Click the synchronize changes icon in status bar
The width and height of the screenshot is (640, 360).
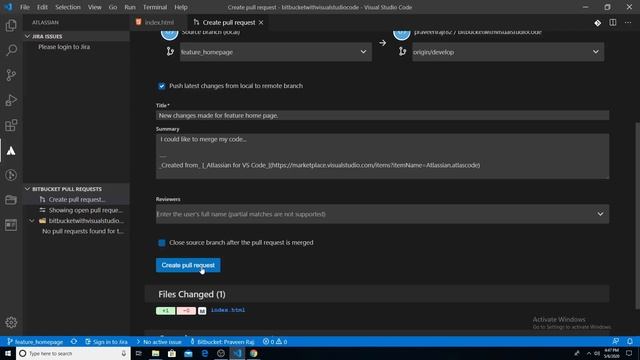[74, 342]
